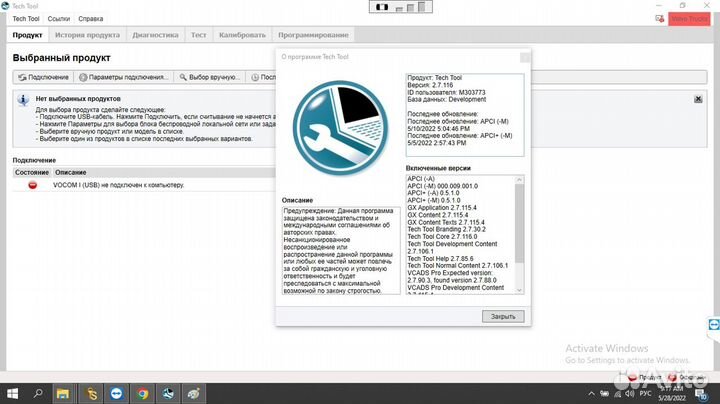Switch to the Продукт tab
Image resolution: width=720 pixels, height=404 pixels.
pyautogui.click(x=28, y=35)
